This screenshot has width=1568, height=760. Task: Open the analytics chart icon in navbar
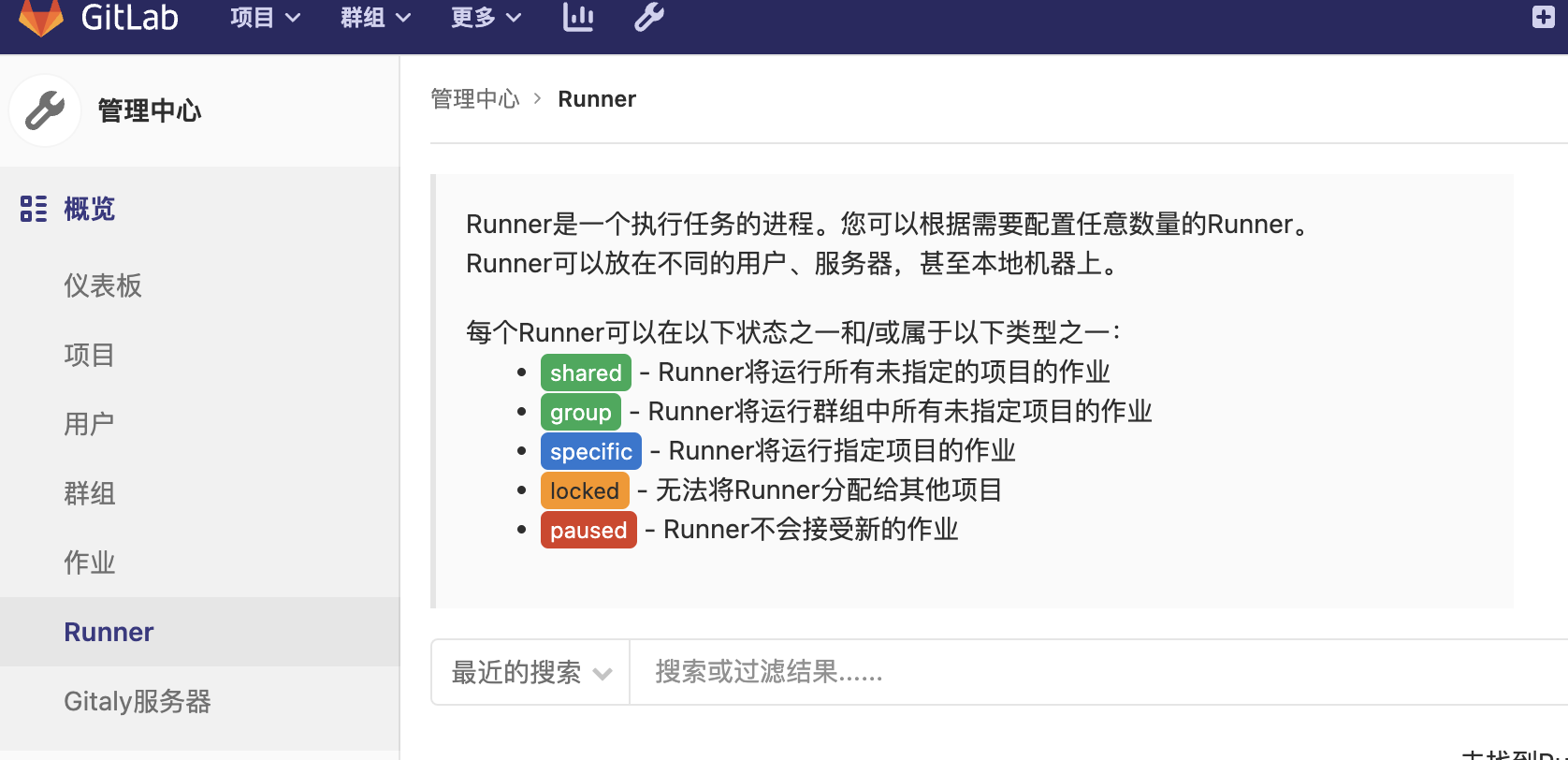pyautogui.click(x=578, y=17)
